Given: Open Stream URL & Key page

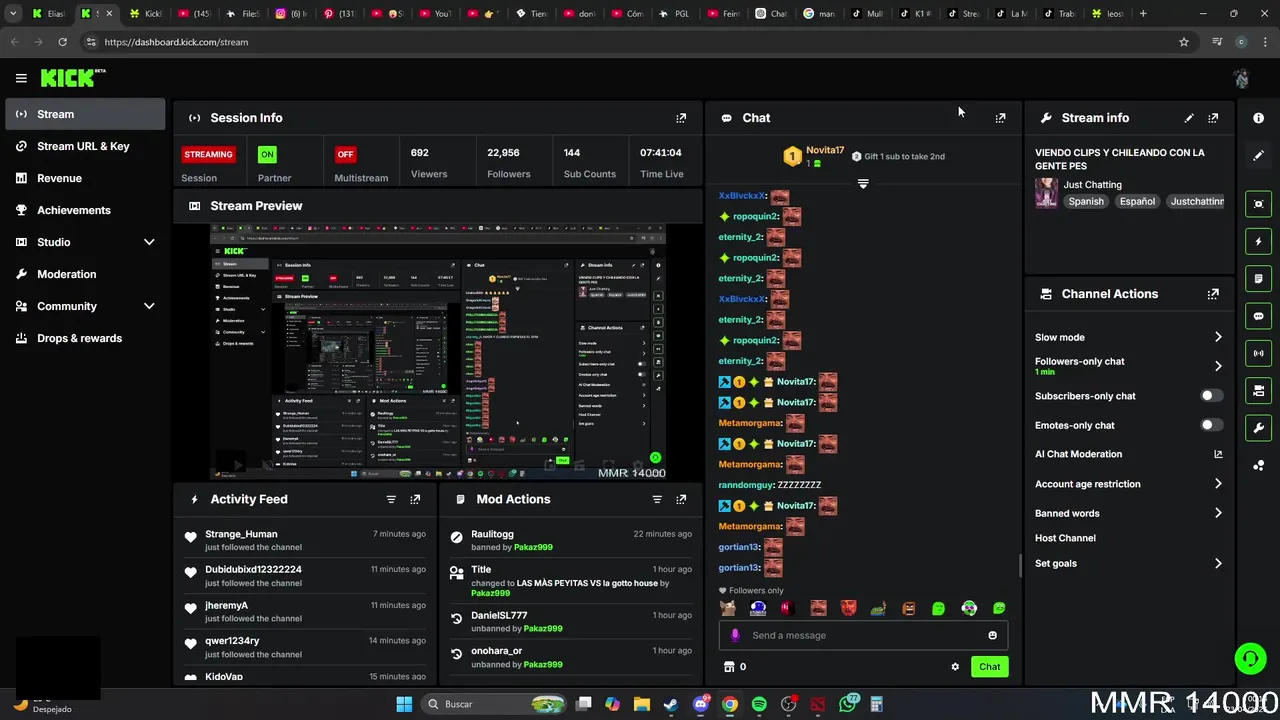Looking at the screenshot, I should (x=85, y=146).
